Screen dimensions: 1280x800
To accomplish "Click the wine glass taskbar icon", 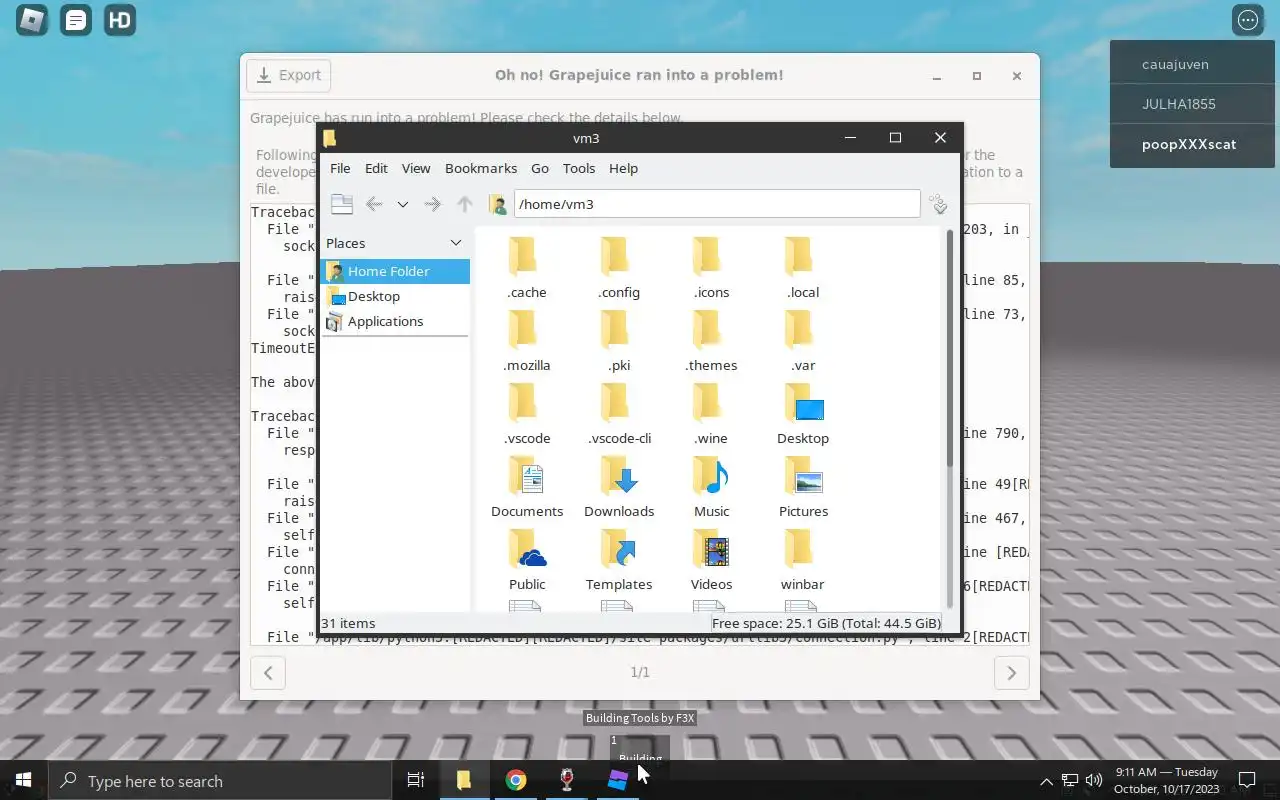I will pyautogui.click(x=567, y=781).
